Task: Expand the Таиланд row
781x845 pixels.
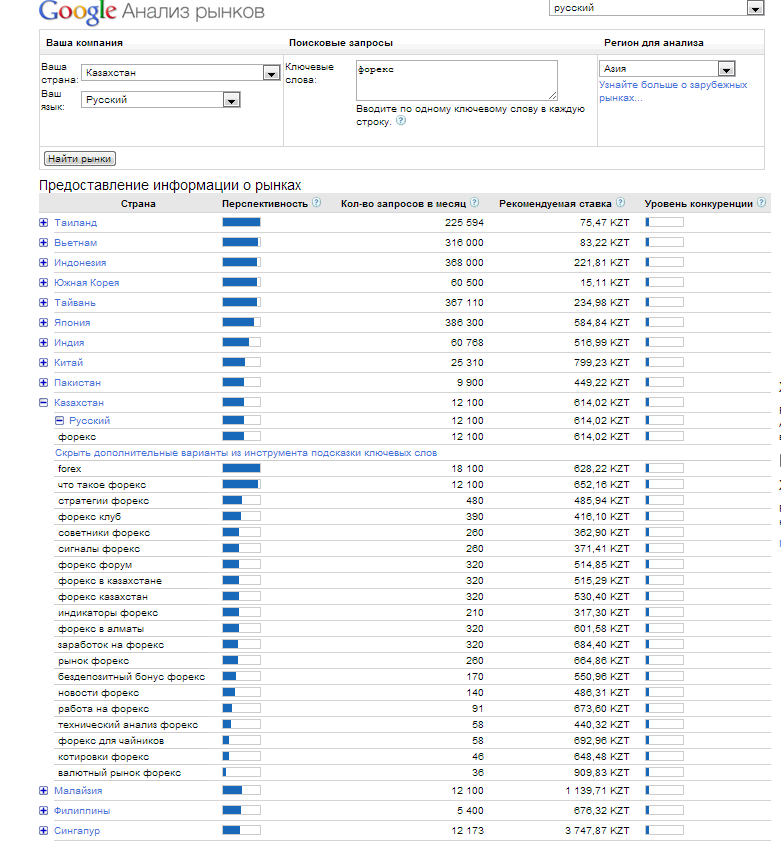Action: coord(44,223)
